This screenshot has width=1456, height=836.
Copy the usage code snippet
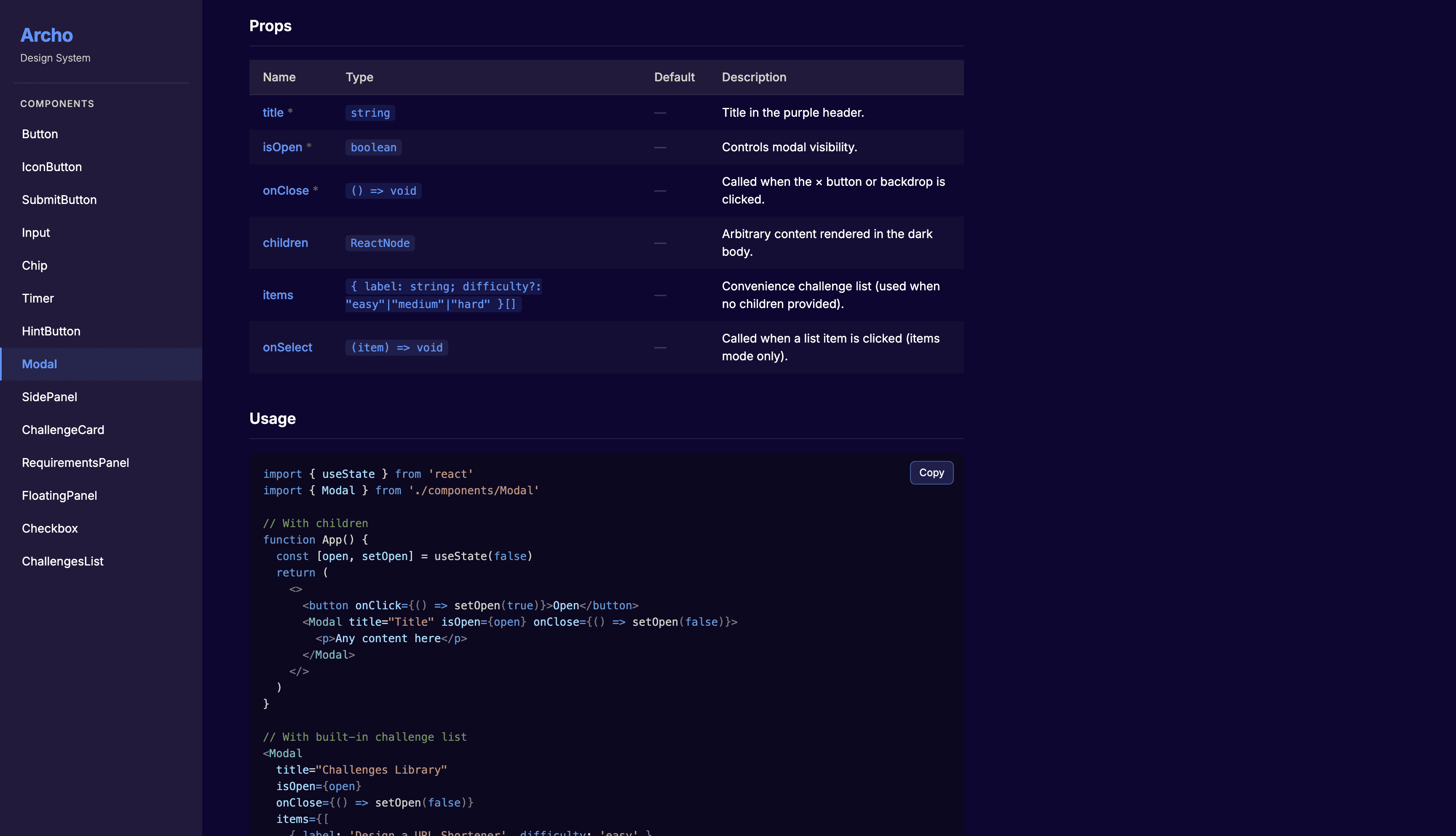coord(931,472)
